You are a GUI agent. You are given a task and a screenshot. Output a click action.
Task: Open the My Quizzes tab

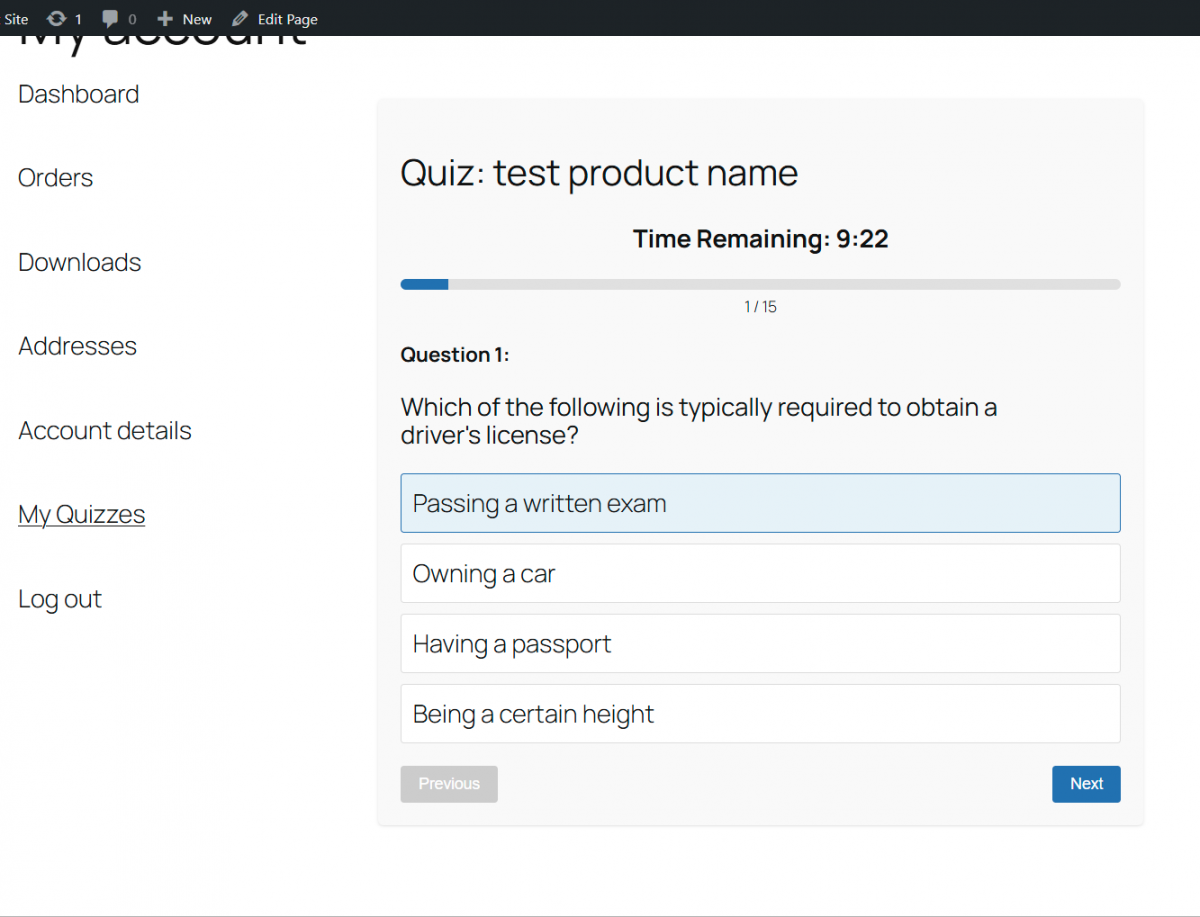[x=82, y=515]
